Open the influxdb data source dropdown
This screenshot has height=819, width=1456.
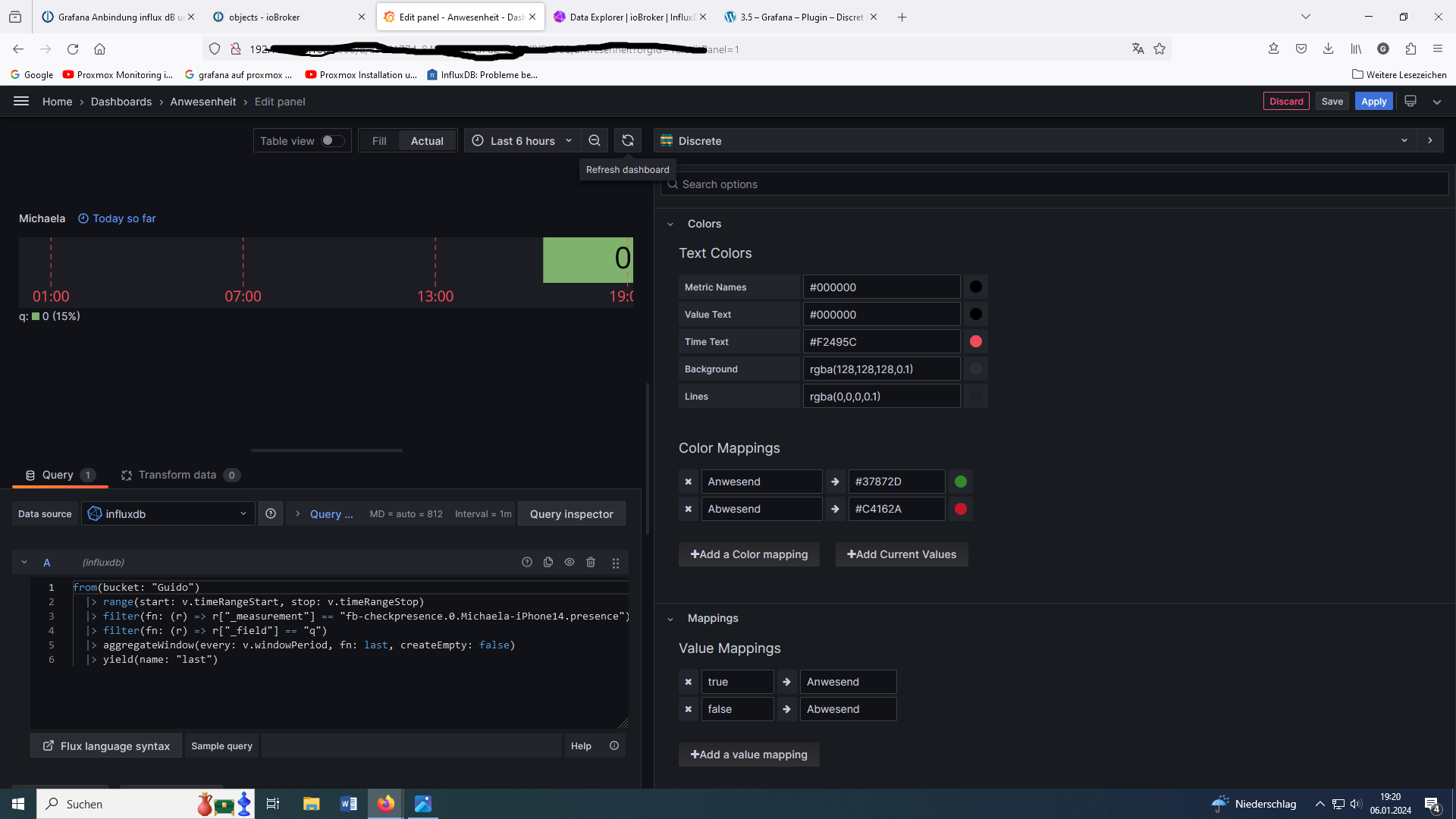(x=168, y=513)
